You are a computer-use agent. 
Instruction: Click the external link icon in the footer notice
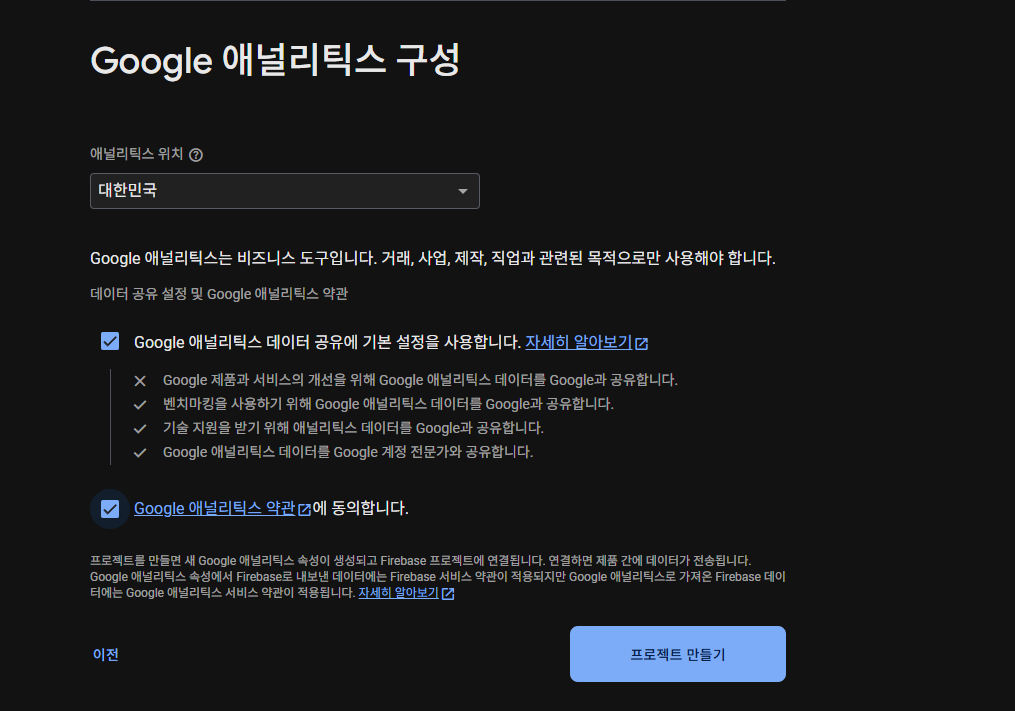[x=448, y=593]
